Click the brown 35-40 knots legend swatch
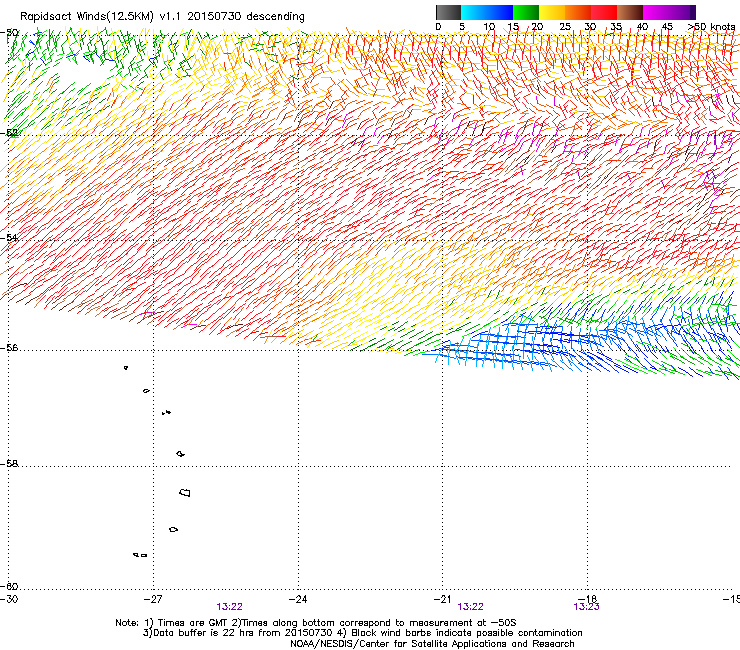This screenshot has height=650, width=740. (x=630, y=12)
